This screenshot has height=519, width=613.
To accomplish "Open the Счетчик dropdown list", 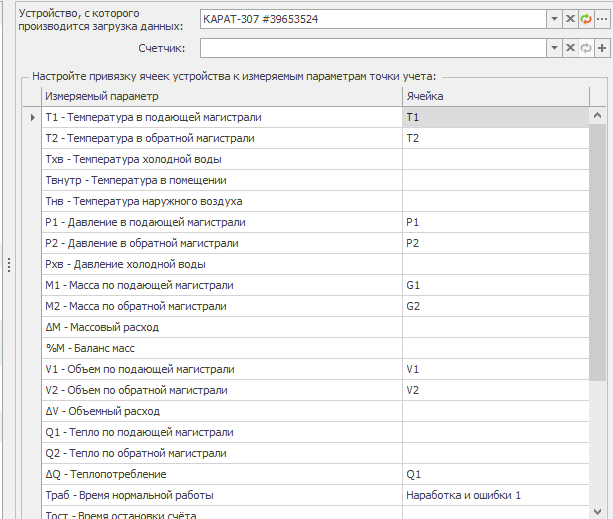I will 554,48.
